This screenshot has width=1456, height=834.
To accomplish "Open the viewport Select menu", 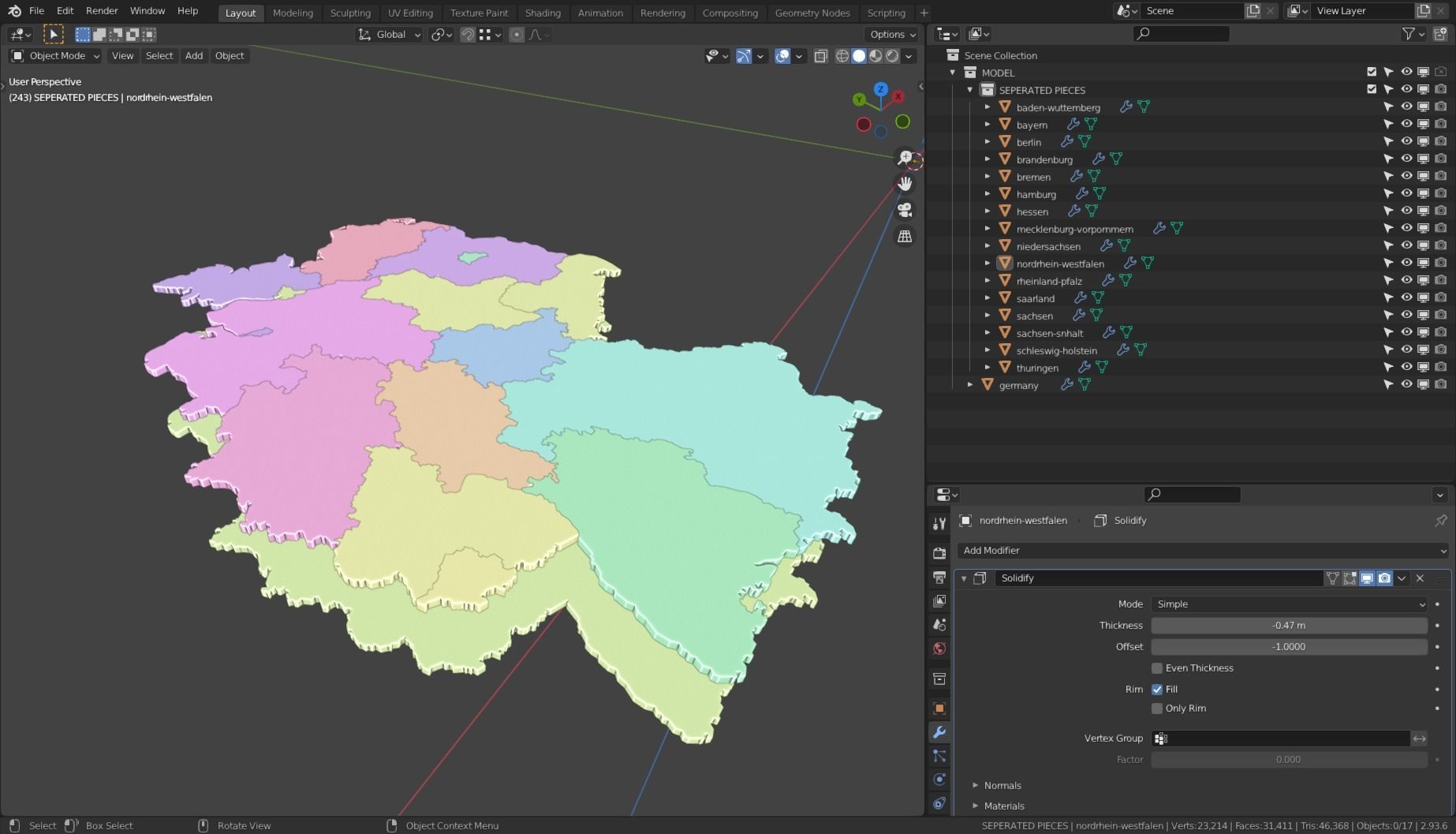I will tap(159, 56).
